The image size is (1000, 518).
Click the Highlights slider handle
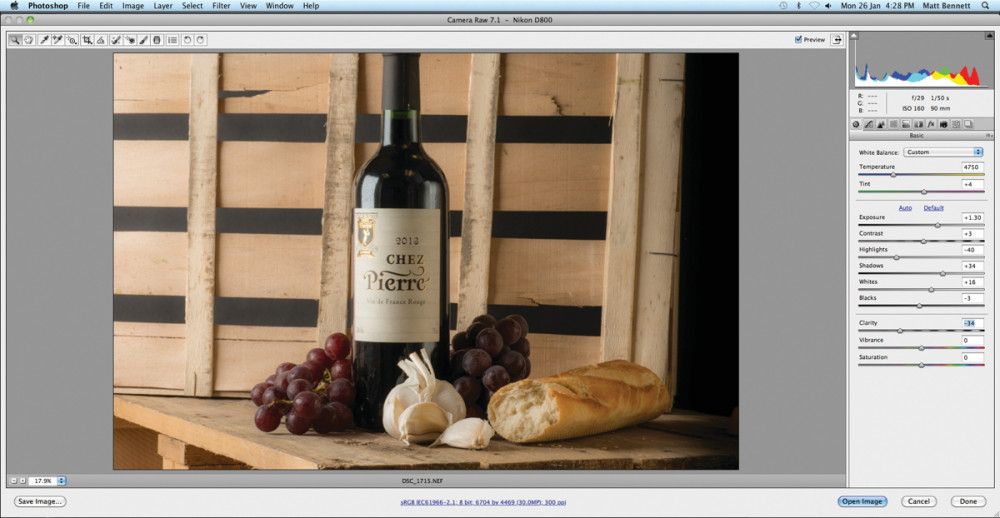[x=896, y=258]
